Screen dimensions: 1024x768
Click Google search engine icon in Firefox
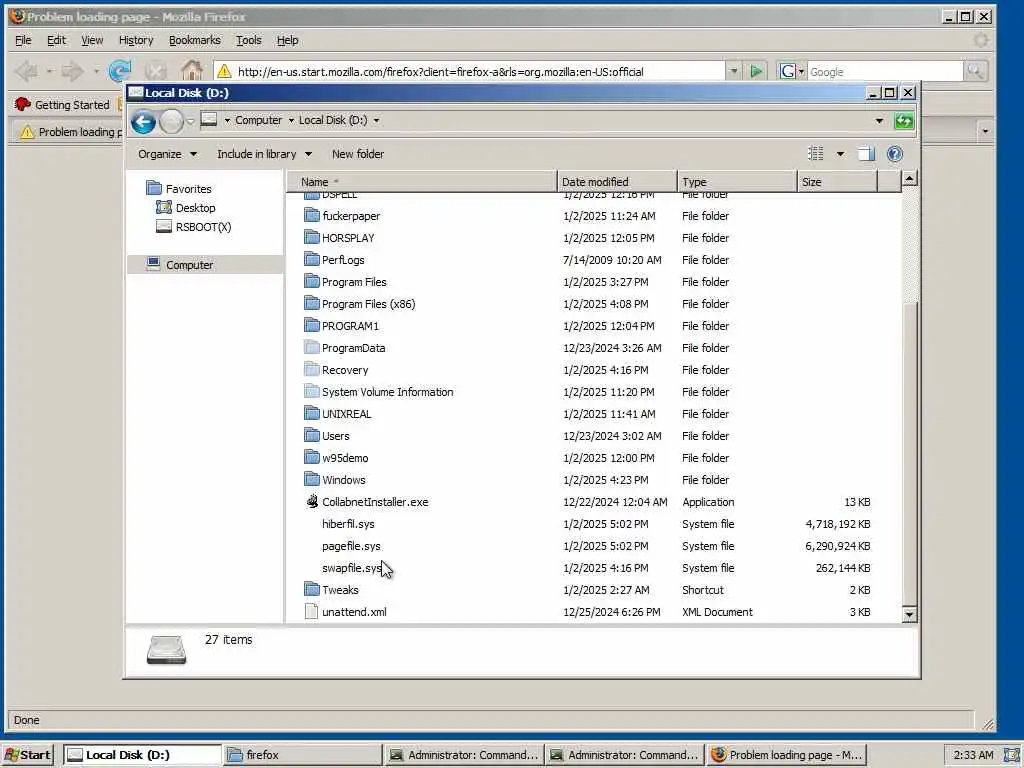pyautogui.click(x=788, y=71)
